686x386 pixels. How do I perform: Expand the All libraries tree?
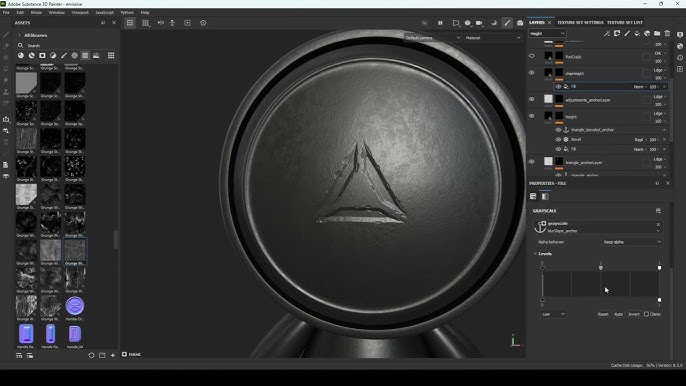tap(19, 35)
